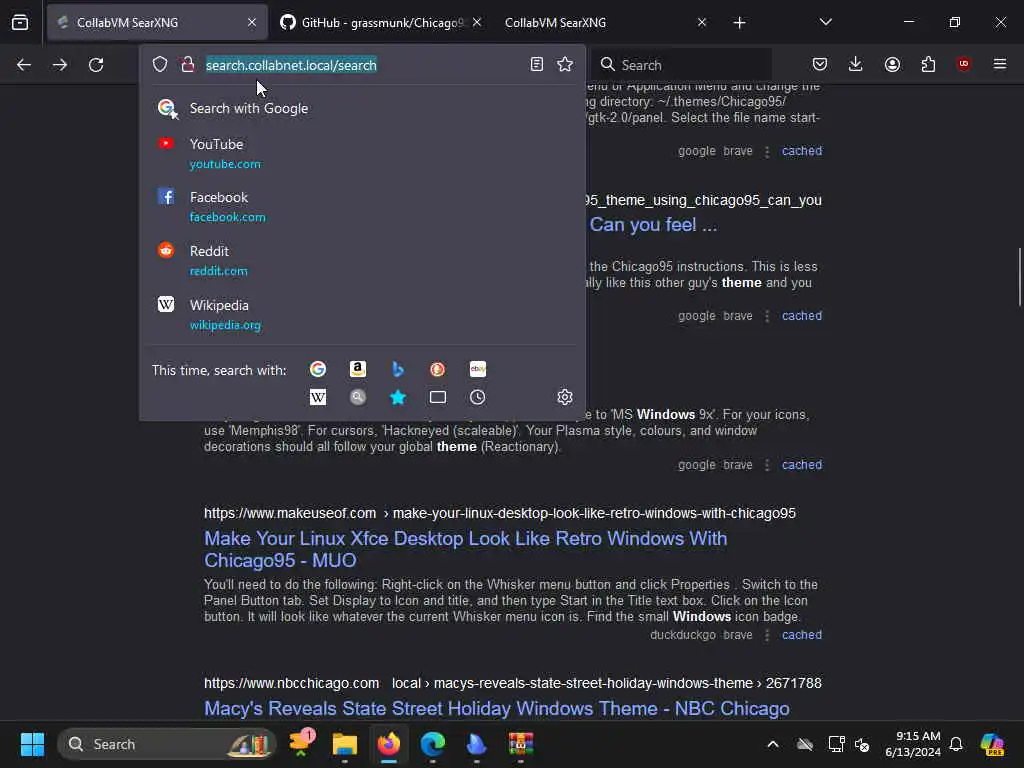Image resolution: width=1024 pixels, height=768 pixels.
Task: Open search settings gear in dropdown
Action: [x=565, y=397]
